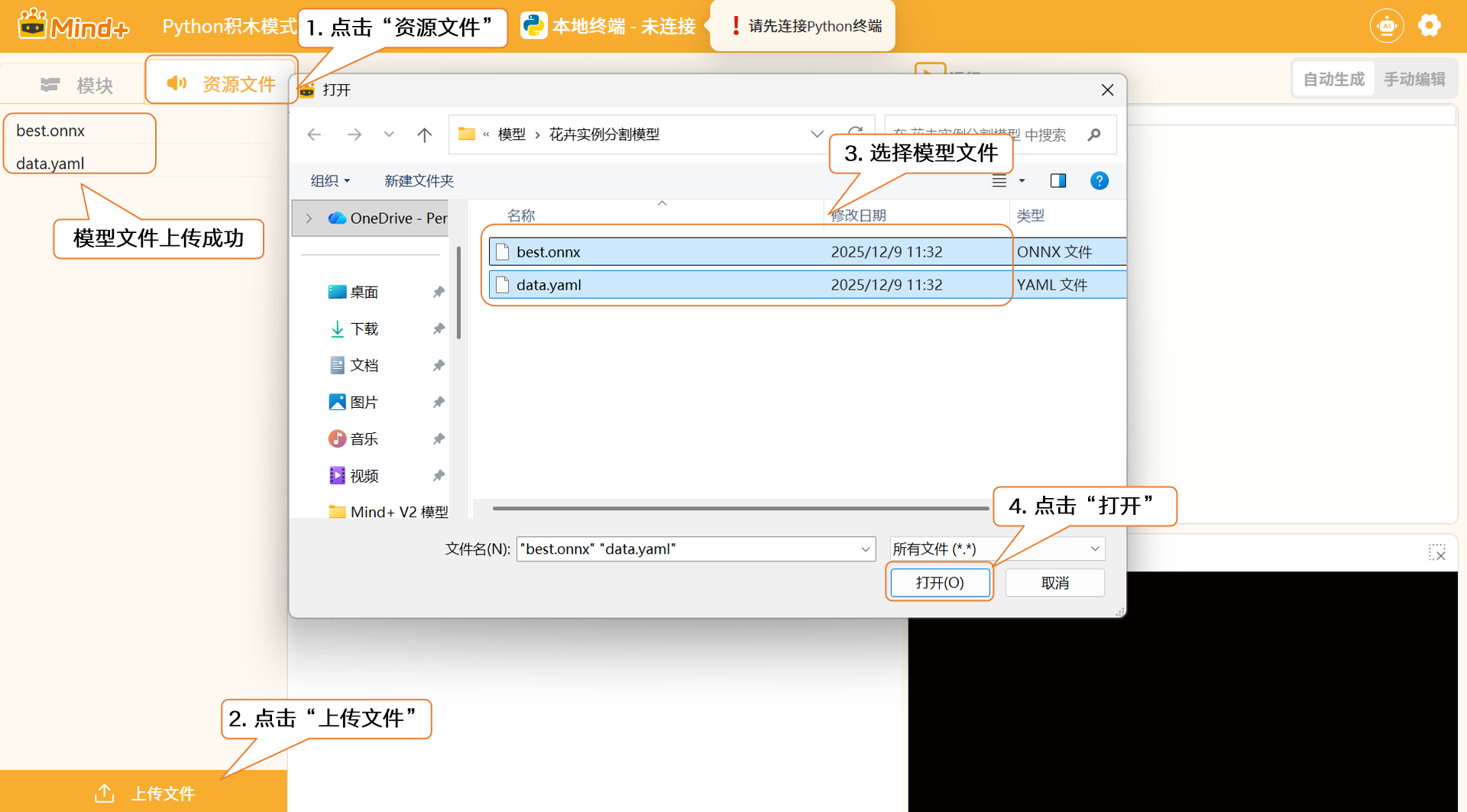The width and height of the screenshot is (1467, 812).
Task: Click the search magnifier icon
Action: tap(1094, 135)
